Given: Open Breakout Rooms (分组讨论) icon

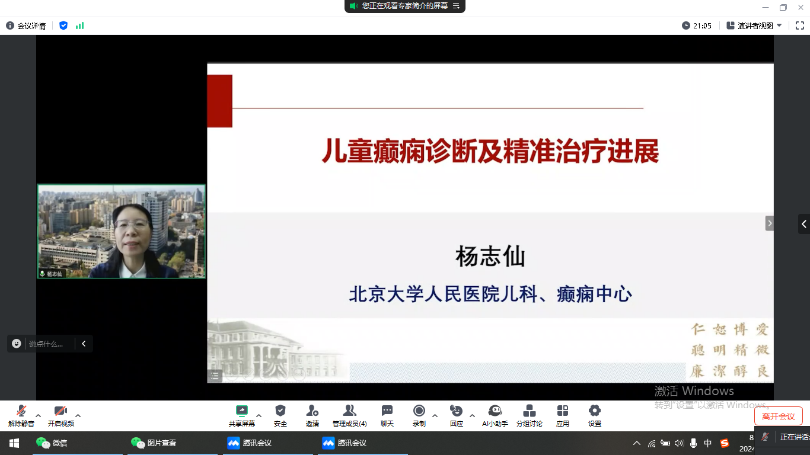Looking at the screenshot, I should tap(529, 411).
